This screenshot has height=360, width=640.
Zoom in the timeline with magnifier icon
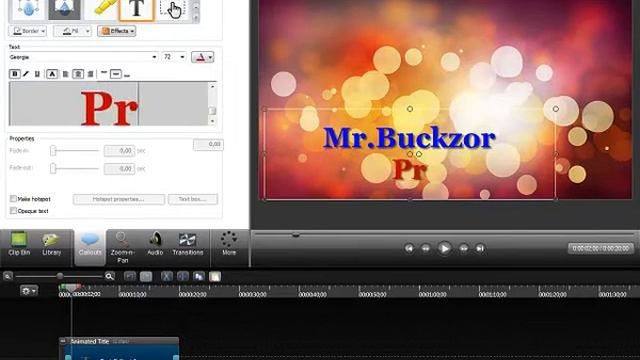(109, 276)
